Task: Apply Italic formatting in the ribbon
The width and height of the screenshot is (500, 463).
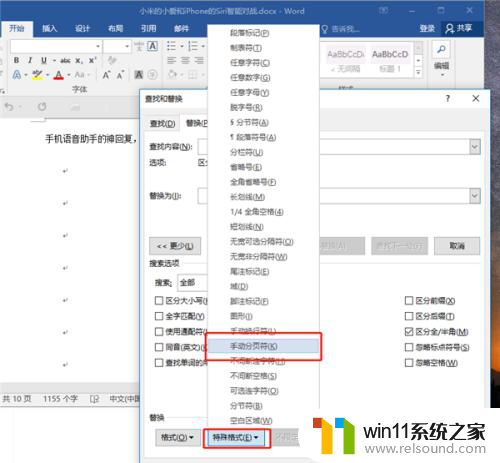Action: pyautogui.click(x=30, y=60)
